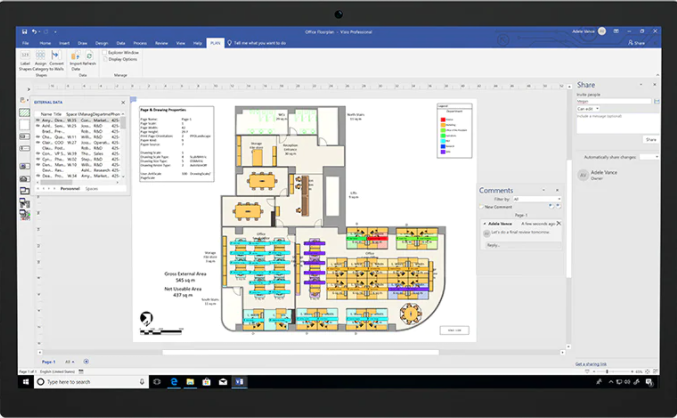Close the External Data panel
677x418 pixels.
click(x=123, y=102)
